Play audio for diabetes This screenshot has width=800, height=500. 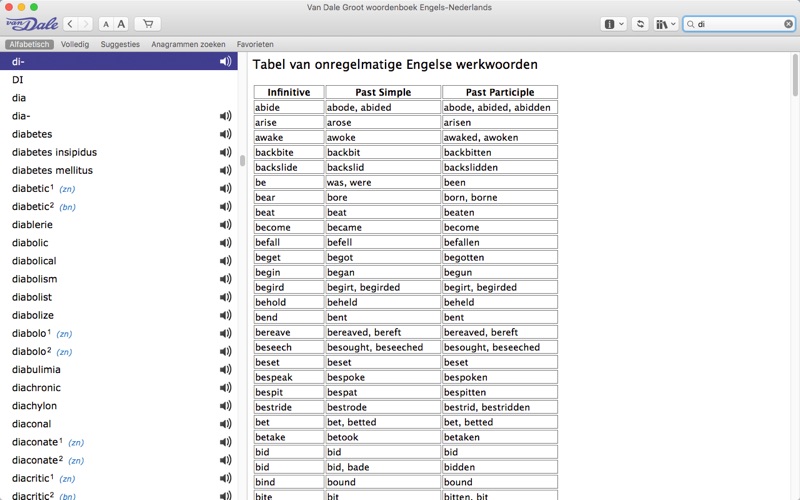coord(226,134)
